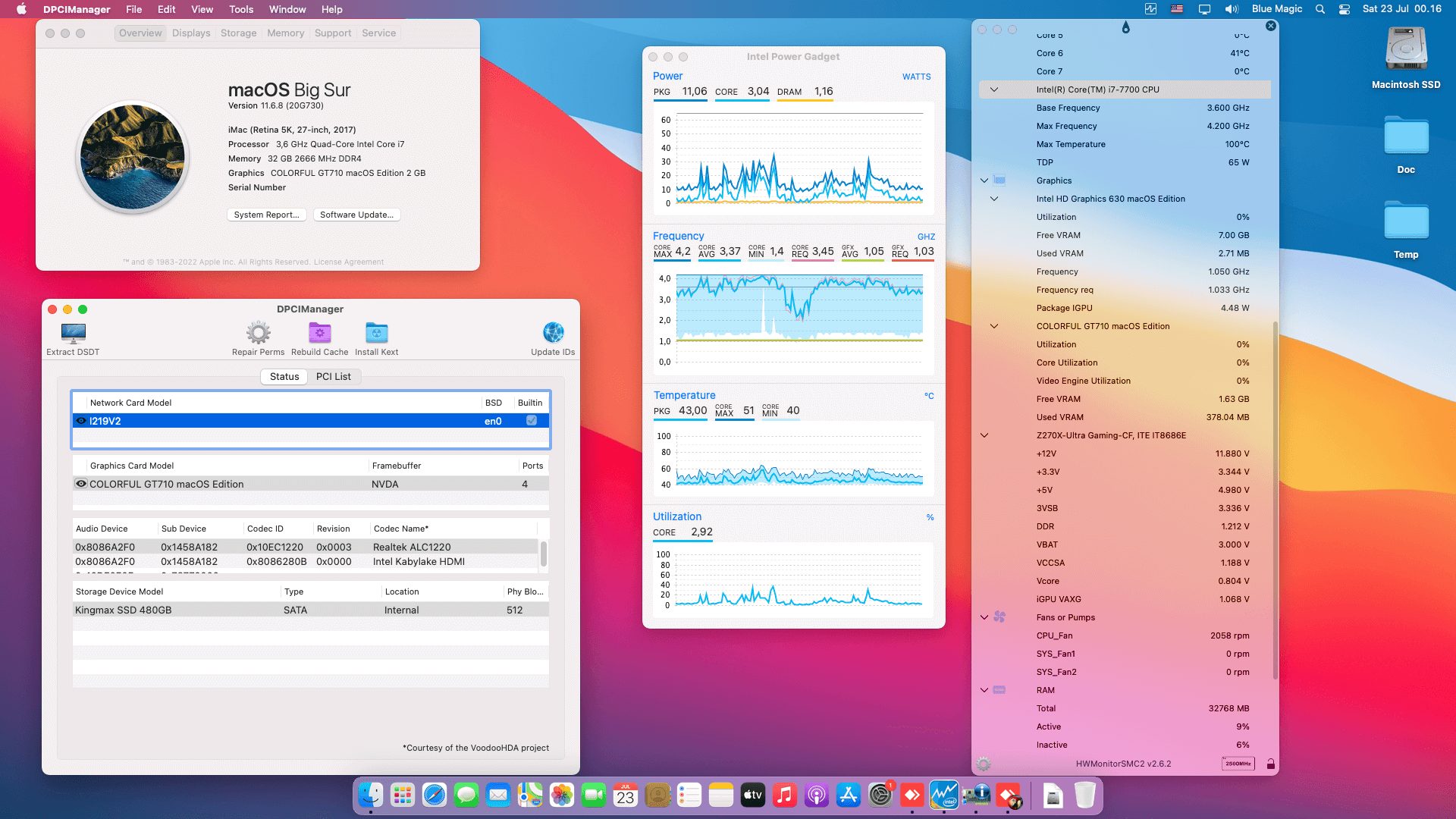Viewport: 1456px width, 819px height.
Task: Click the lock icon in HWMonitorSMC2
Action: point(1271,764)
